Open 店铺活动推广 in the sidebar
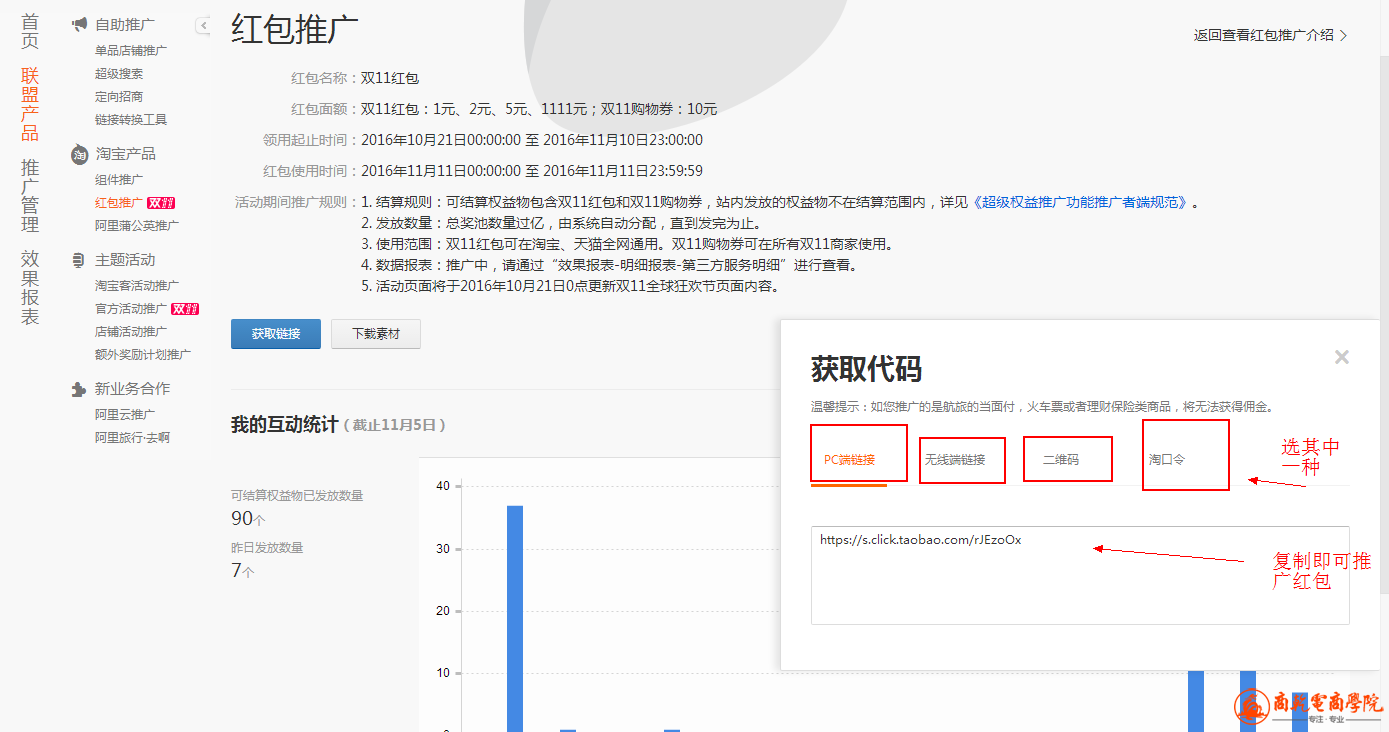Image resolution: width=1389 pixels, height=732 pixels. pyautogui.click(x=131, y=331)
